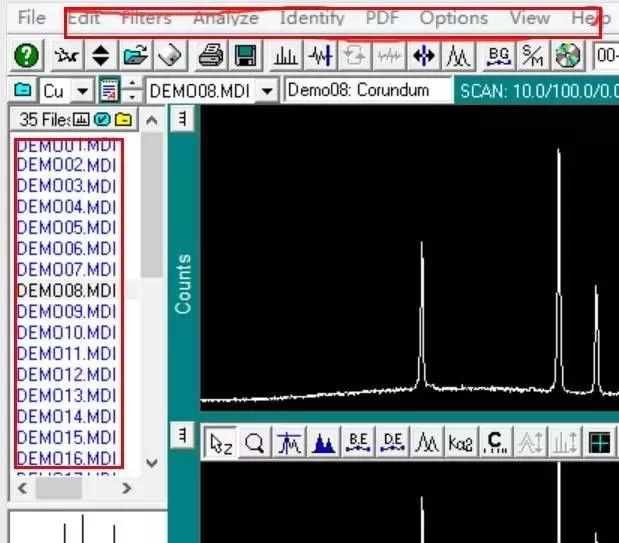Screen dimensions: 619x543
Task: Click the Kα2 strip icon
Action: tap(461, 443)
